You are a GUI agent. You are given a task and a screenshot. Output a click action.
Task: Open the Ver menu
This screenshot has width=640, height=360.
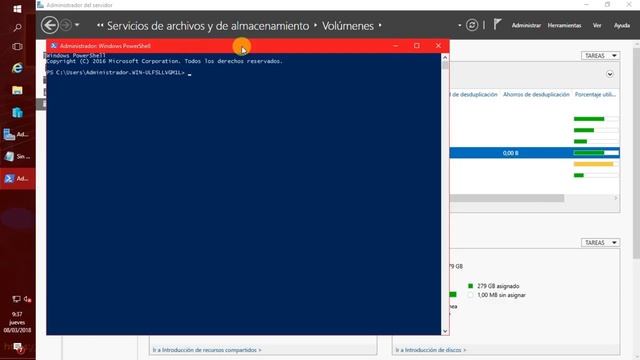597,25
